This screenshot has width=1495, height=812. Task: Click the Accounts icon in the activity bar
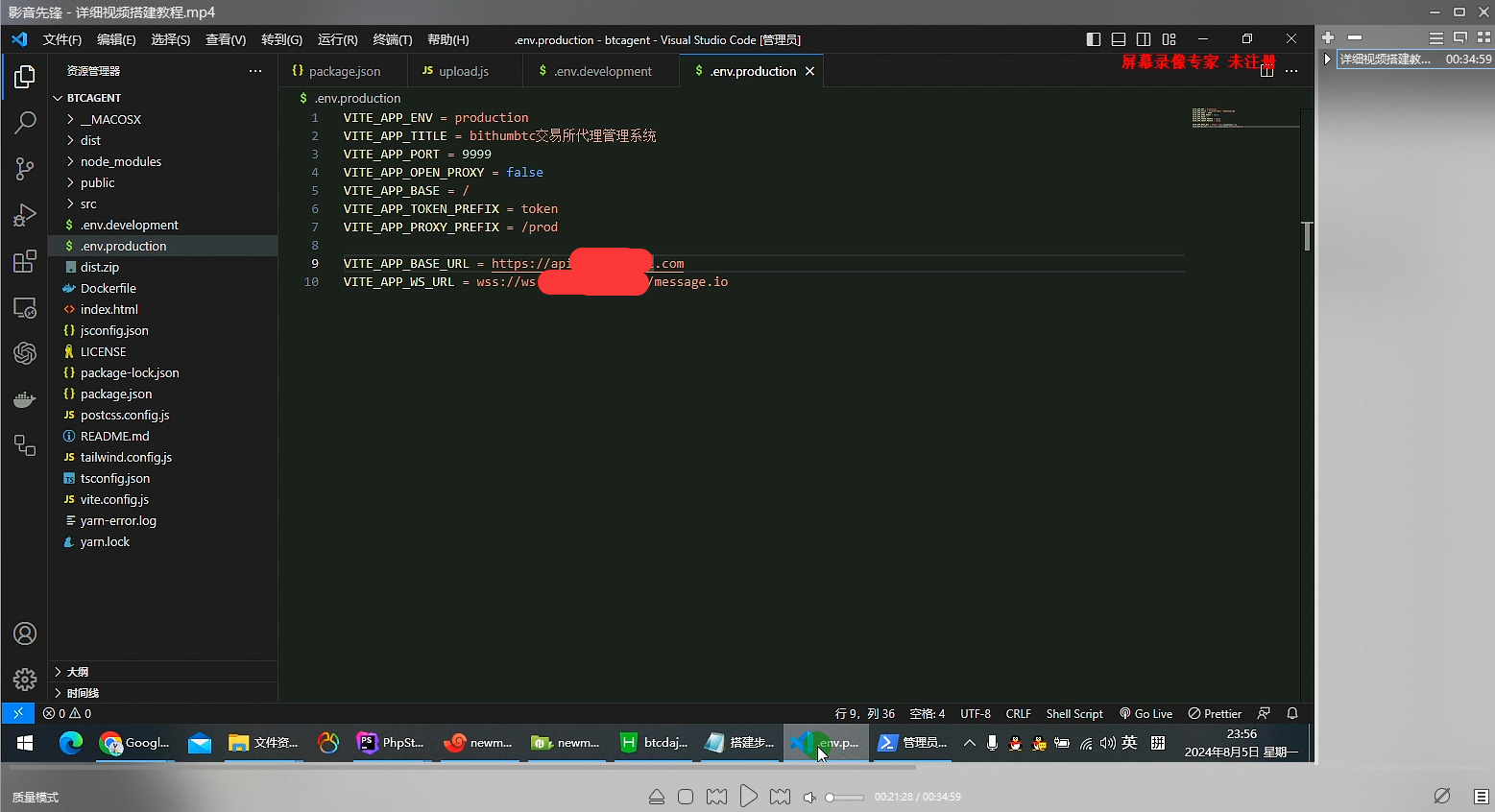(25, 633)
